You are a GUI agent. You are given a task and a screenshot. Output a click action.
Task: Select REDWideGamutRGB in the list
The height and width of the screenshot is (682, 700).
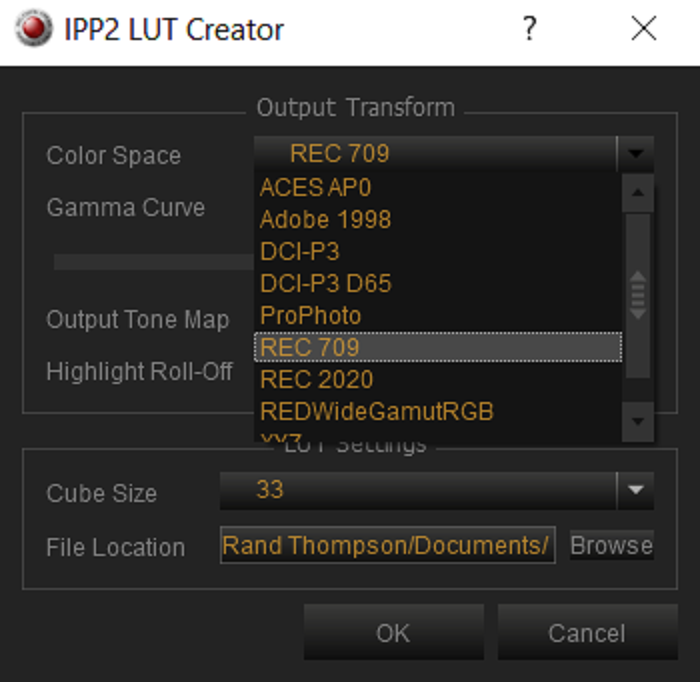pyautogui.click(x=438, y=412)
